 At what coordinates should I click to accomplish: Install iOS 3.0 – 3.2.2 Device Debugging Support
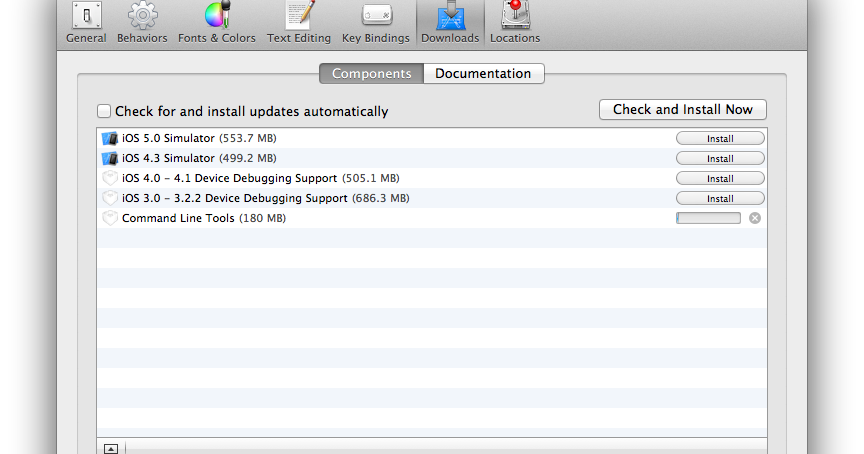coord(720,198)
